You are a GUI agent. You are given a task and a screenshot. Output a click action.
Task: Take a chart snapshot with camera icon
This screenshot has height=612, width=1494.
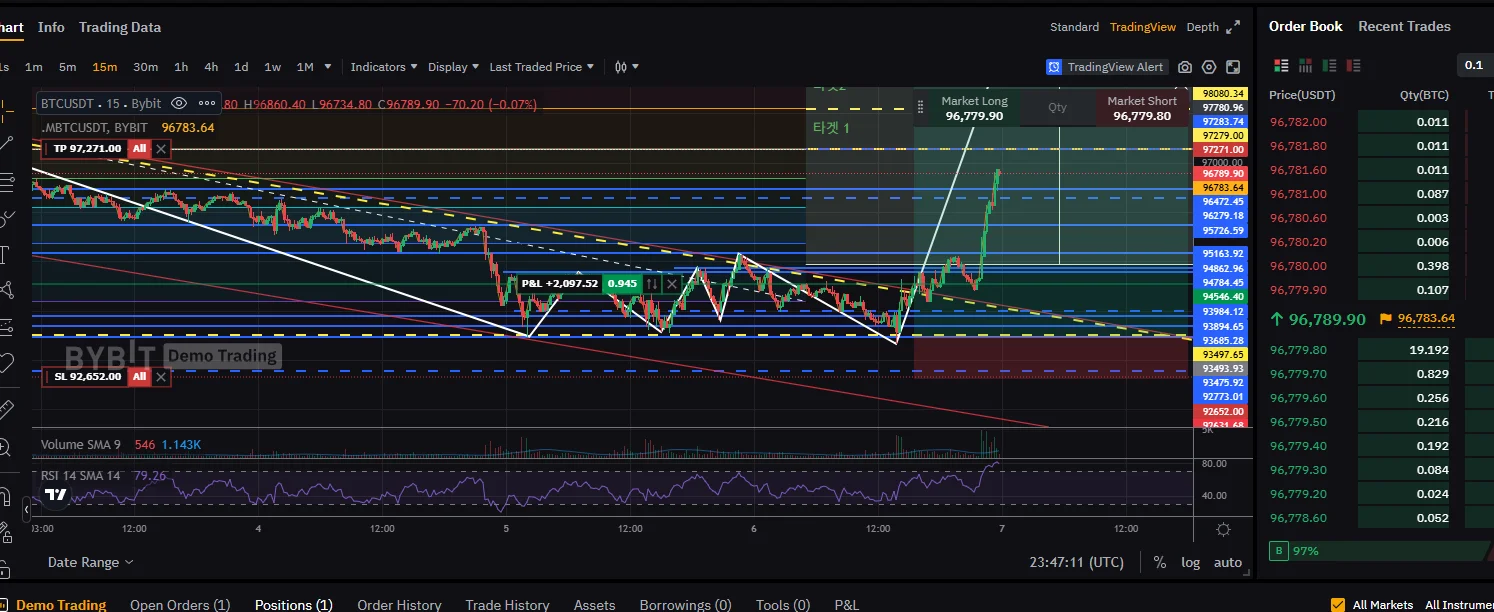tap(1185, 67)
